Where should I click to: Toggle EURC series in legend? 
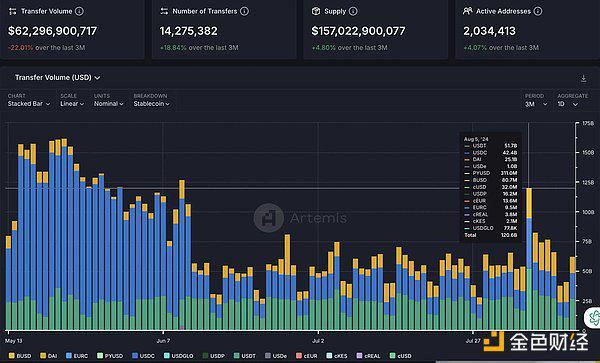click(77, 356)
